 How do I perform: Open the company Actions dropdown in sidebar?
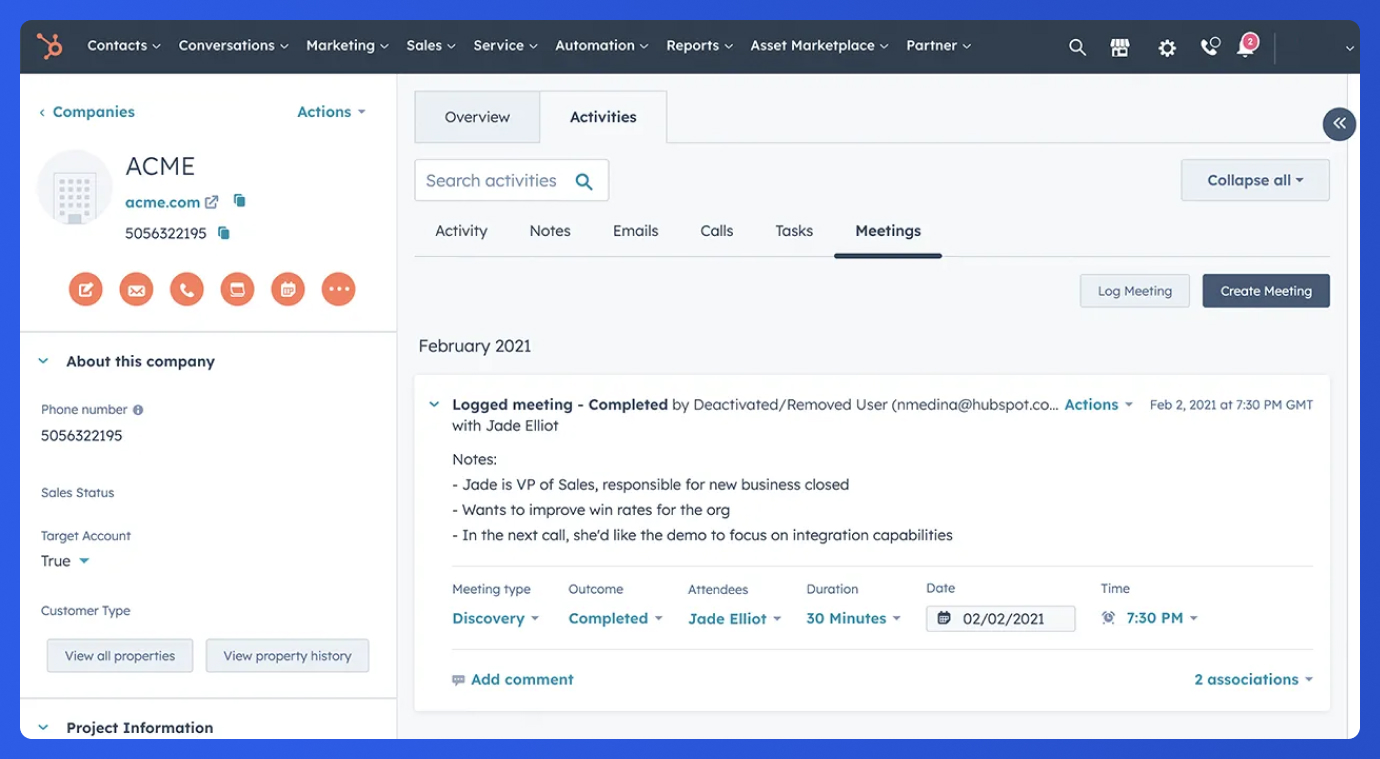(331, 112)
